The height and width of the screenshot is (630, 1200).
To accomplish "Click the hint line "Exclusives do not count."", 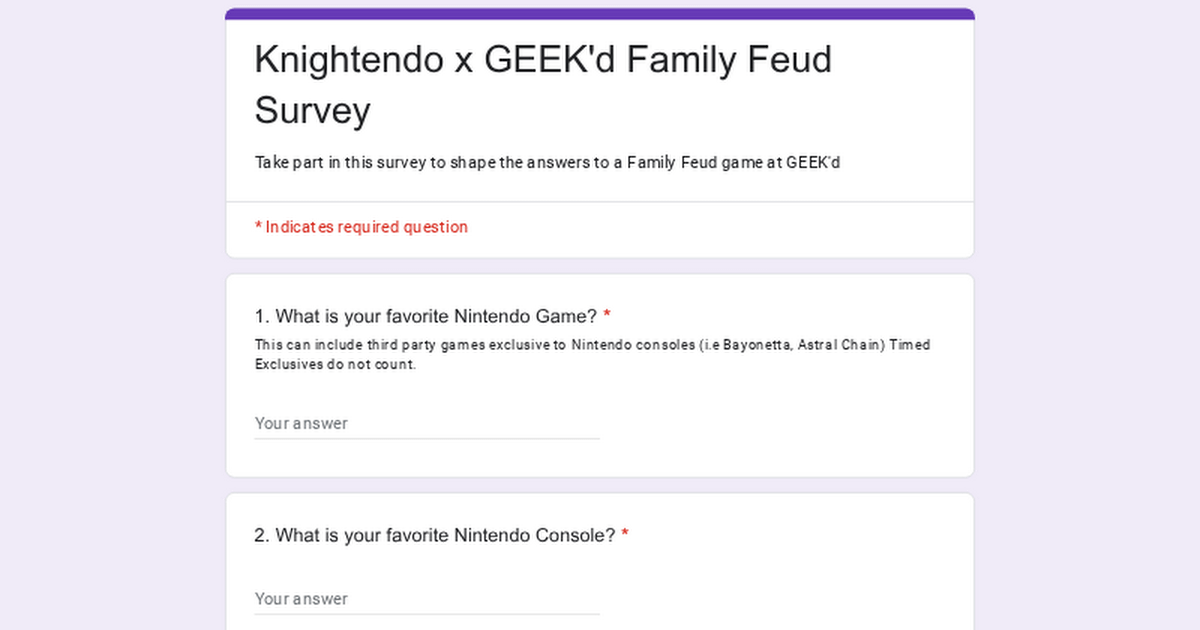I will pos(335,364).
